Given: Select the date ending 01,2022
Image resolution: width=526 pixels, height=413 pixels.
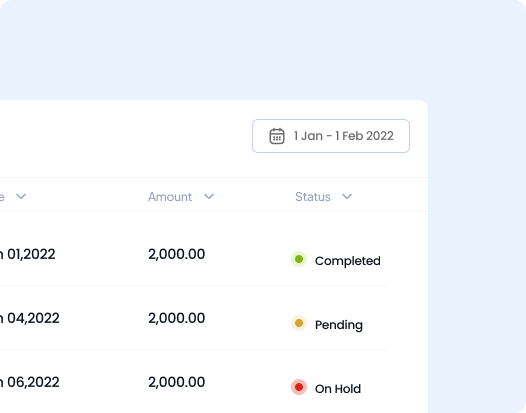Looking at the screenshot, I should click(x=28, y=254).
